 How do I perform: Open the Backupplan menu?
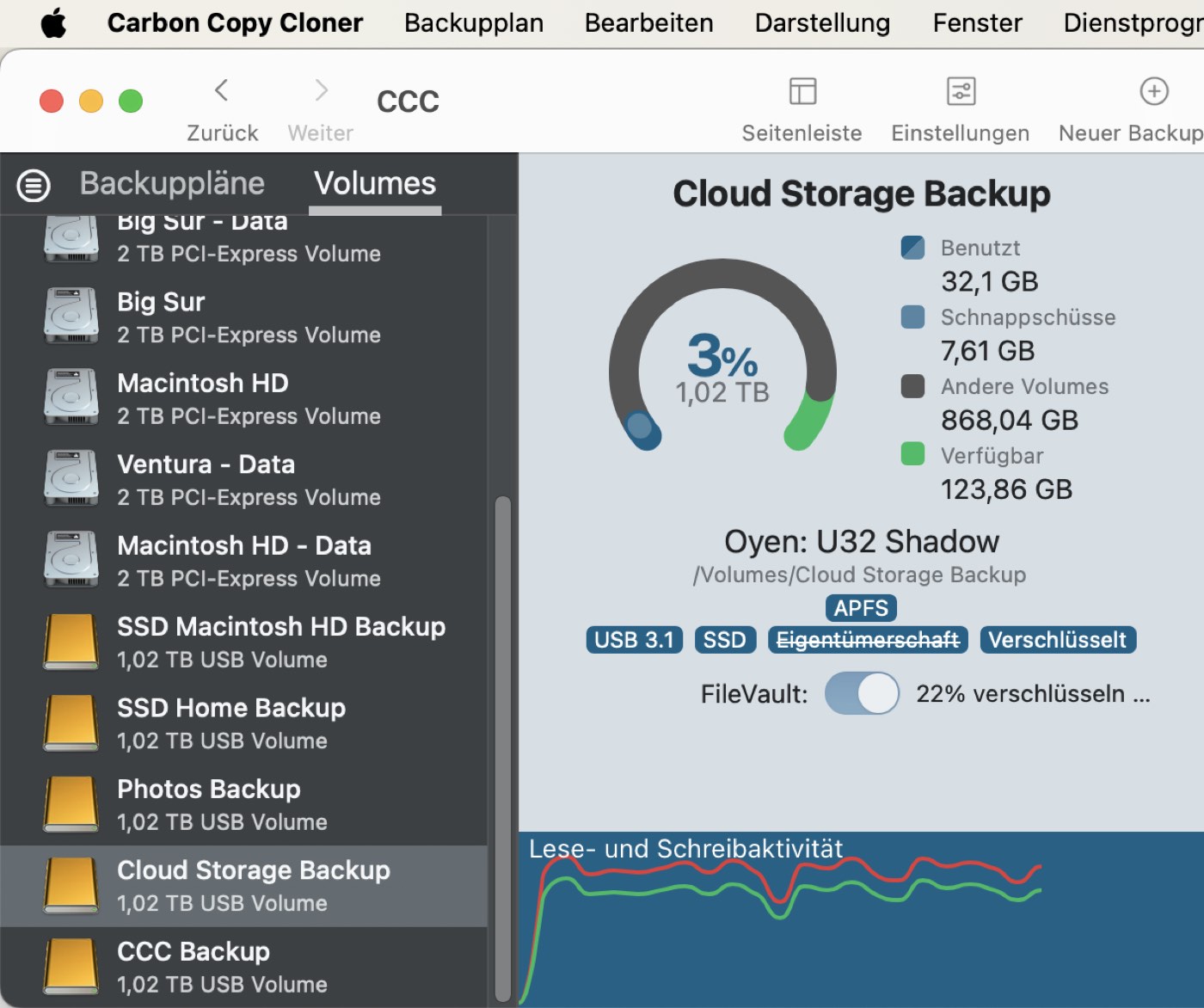pos(474,23)
